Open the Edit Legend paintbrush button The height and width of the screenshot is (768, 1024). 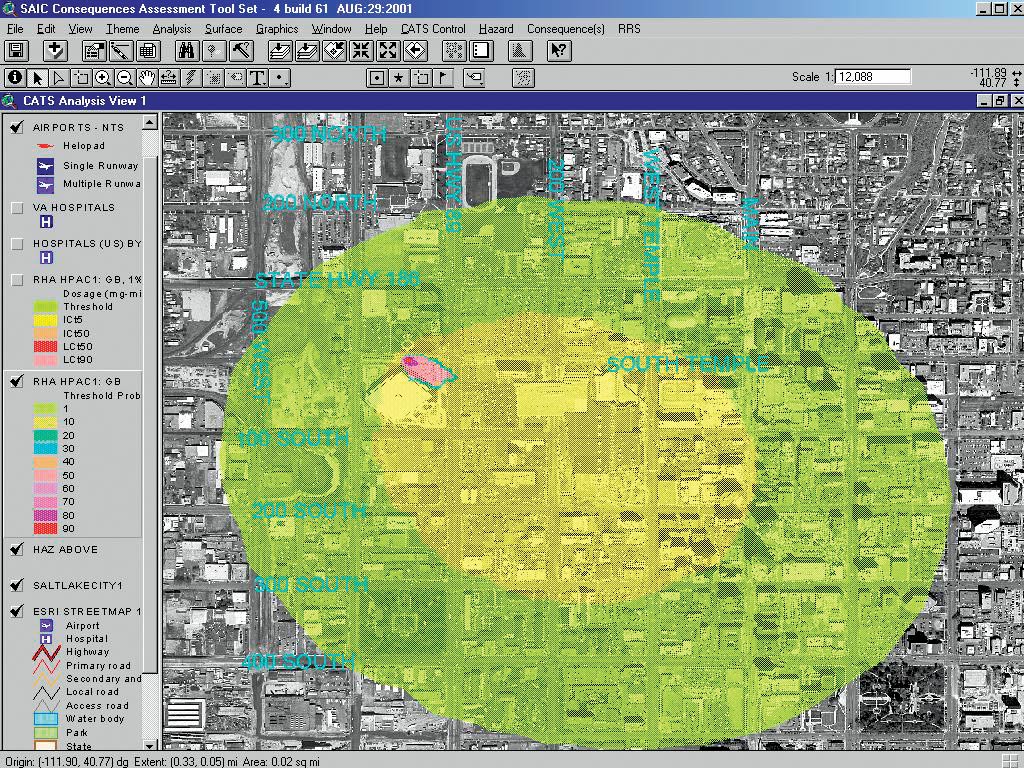coord(121,51)
